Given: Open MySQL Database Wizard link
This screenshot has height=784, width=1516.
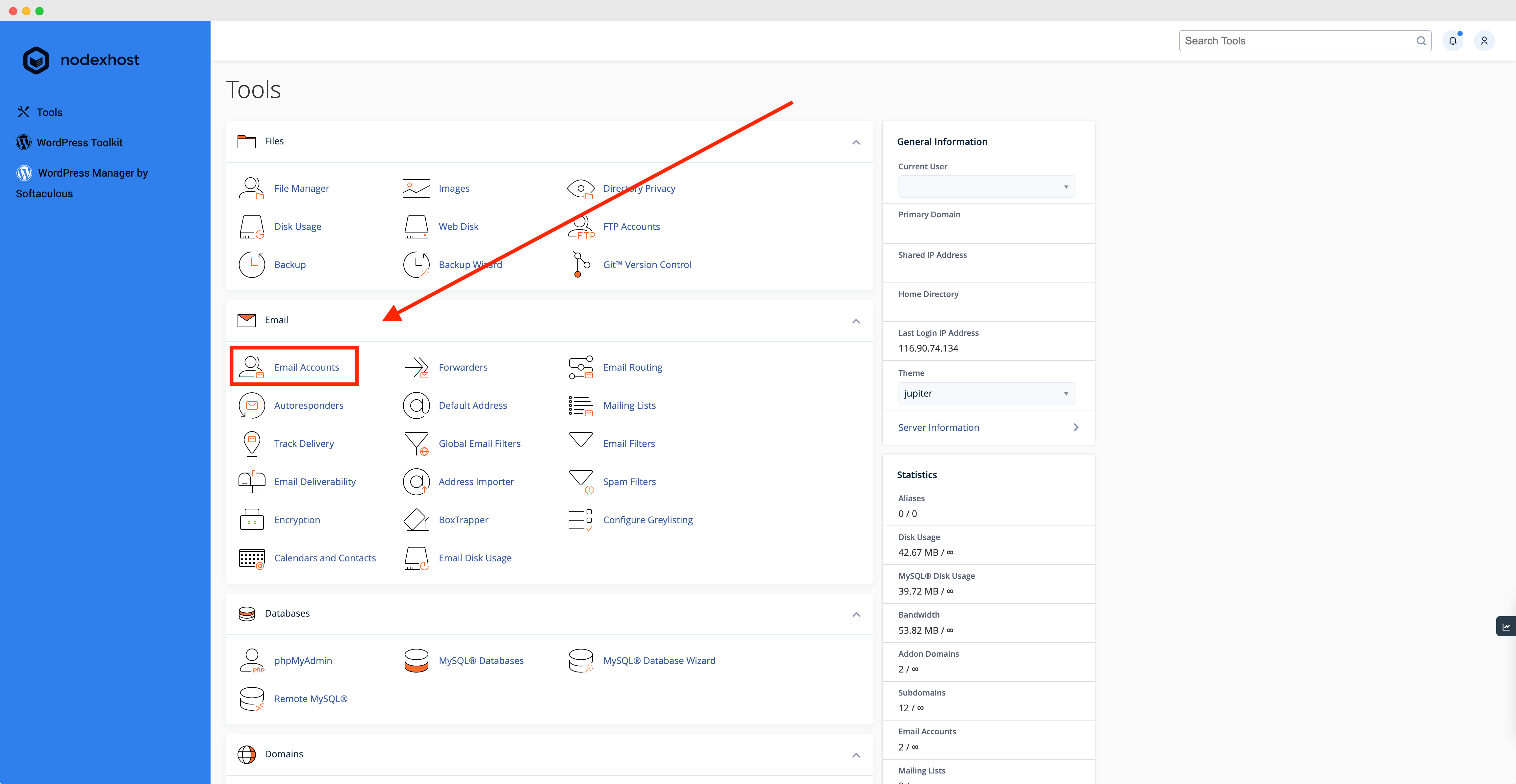Looking at the screenshot, I should click(659, 660).
